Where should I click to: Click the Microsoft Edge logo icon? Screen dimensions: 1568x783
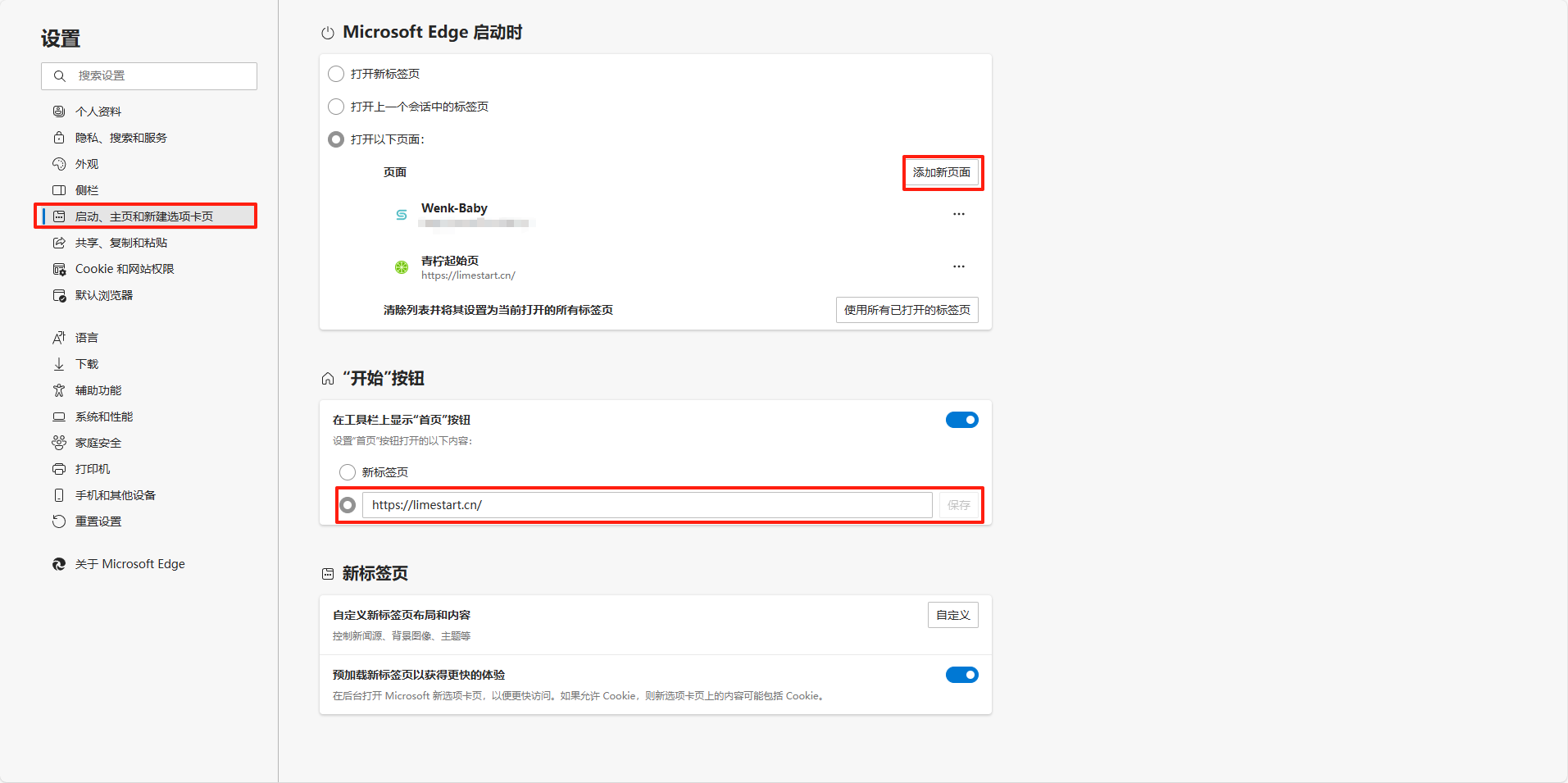coord(59,564)
